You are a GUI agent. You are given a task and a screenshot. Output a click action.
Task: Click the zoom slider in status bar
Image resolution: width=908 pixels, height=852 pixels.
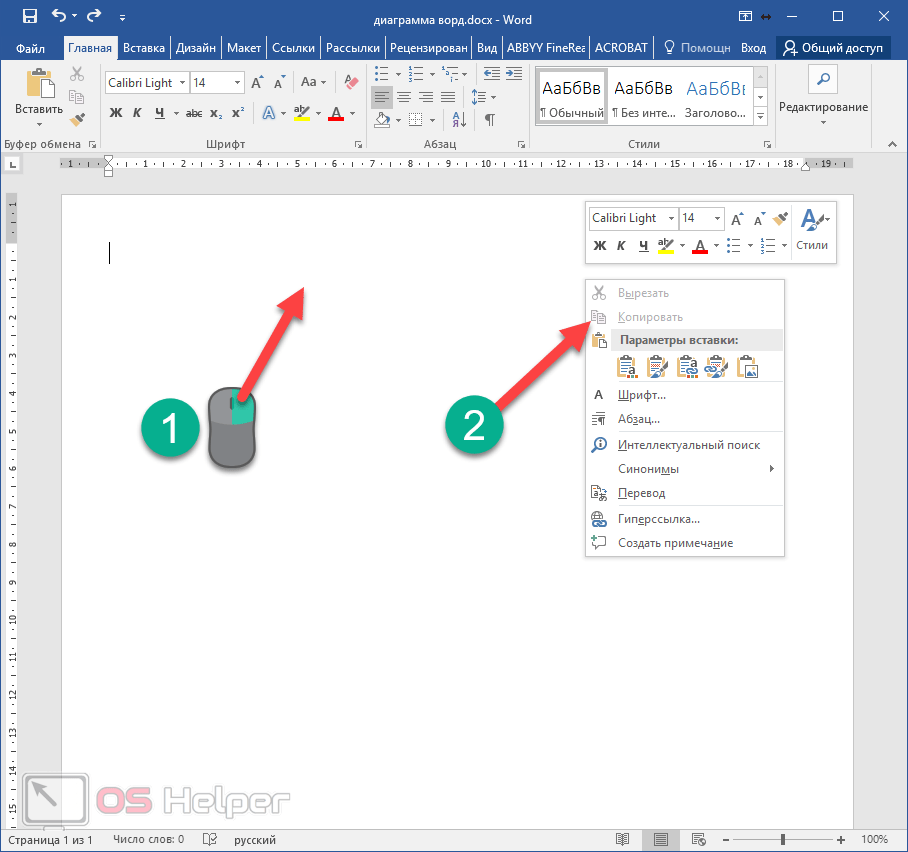(x=783, y=839)
